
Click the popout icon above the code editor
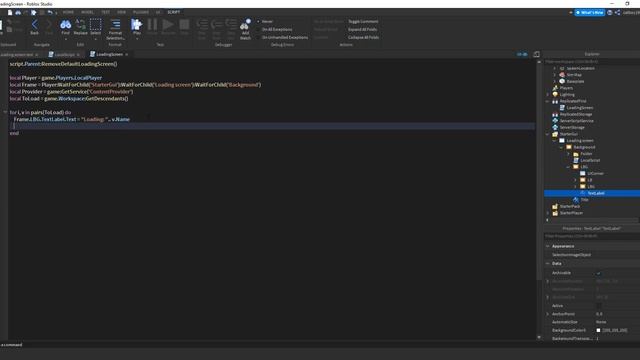pos(536,54)
